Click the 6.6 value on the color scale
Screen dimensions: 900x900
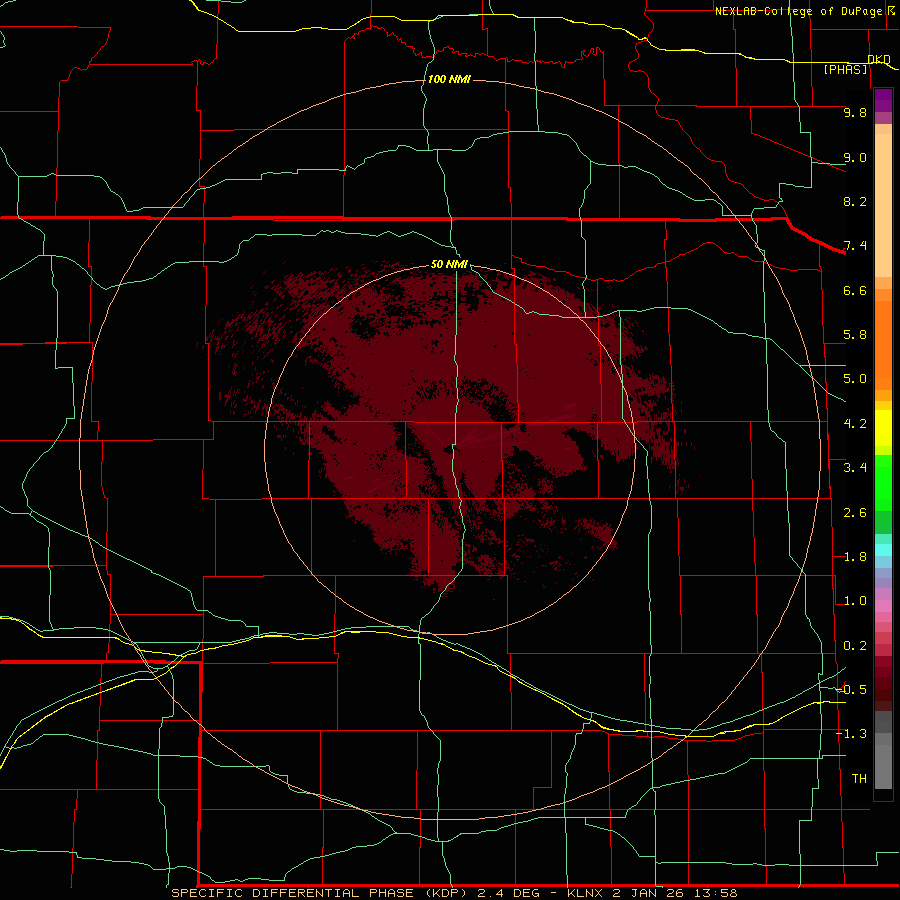[x=855, y=290]
